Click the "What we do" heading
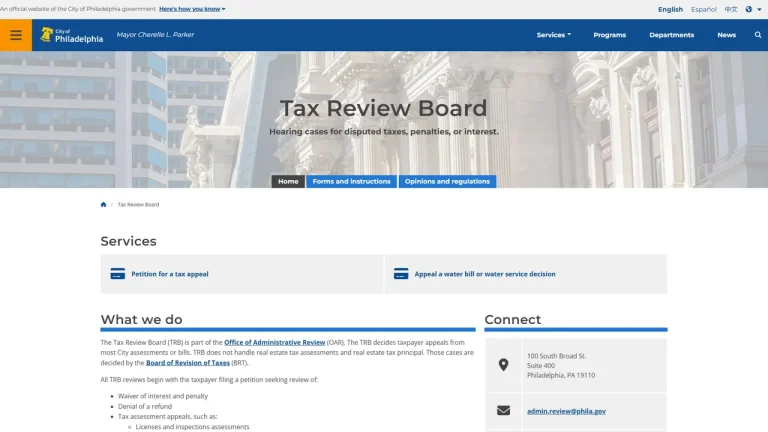Viewport: 768px width, 432px height. [141, 319]
